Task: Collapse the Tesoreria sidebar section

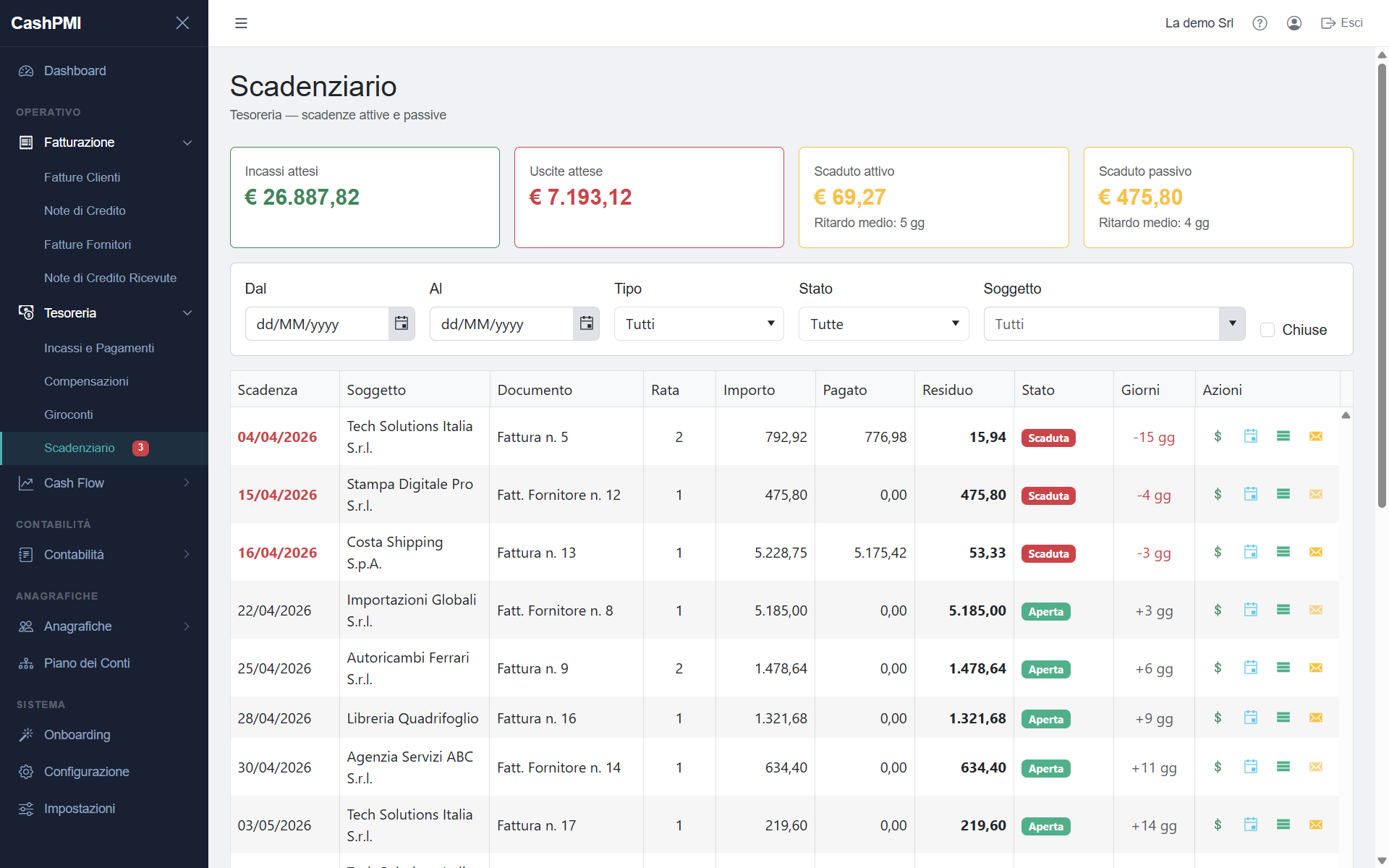Action: [104, 313]
